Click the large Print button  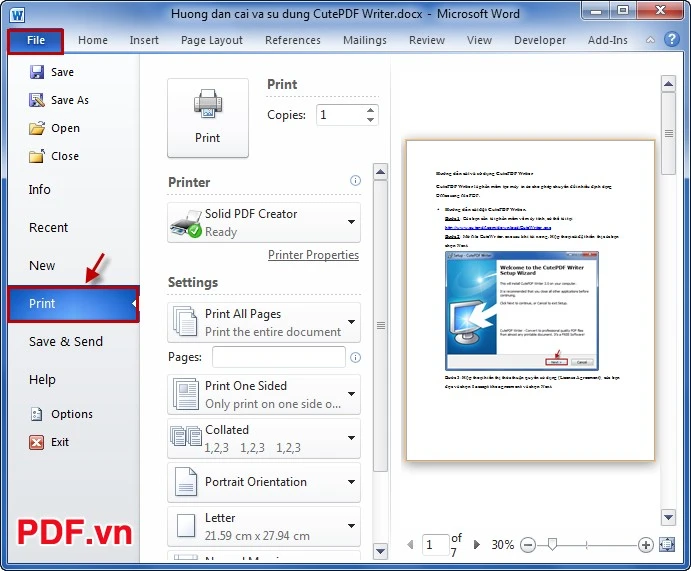[208, 118]
